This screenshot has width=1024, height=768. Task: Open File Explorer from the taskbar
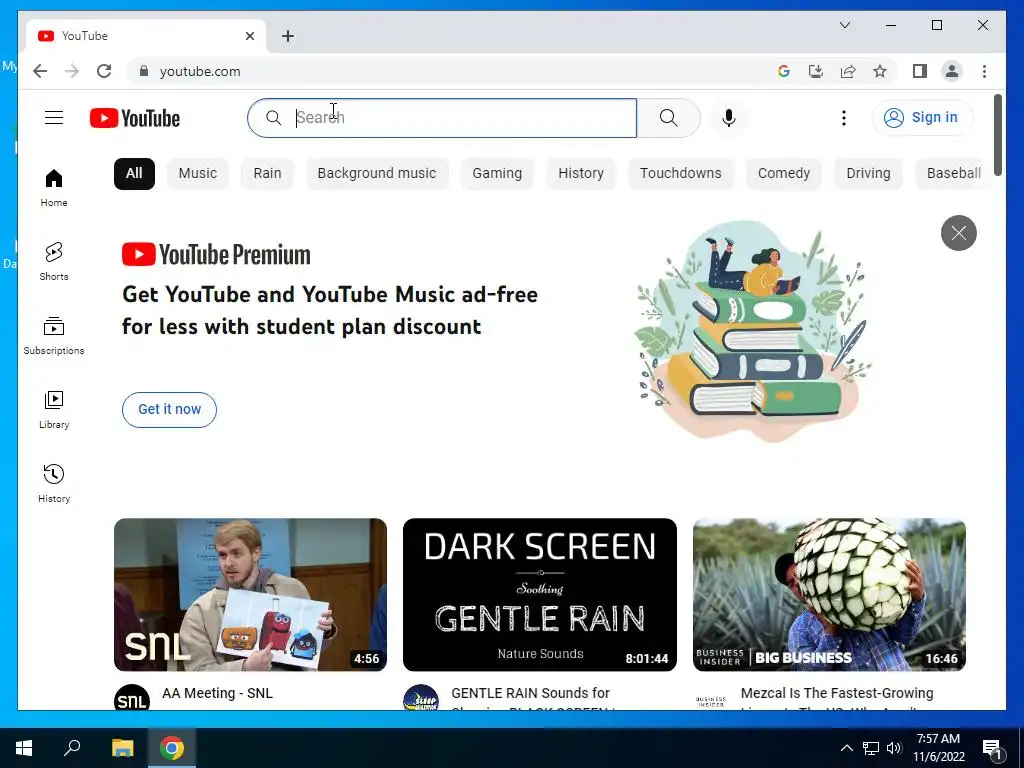pyautogui.click(x=122, y=748)
